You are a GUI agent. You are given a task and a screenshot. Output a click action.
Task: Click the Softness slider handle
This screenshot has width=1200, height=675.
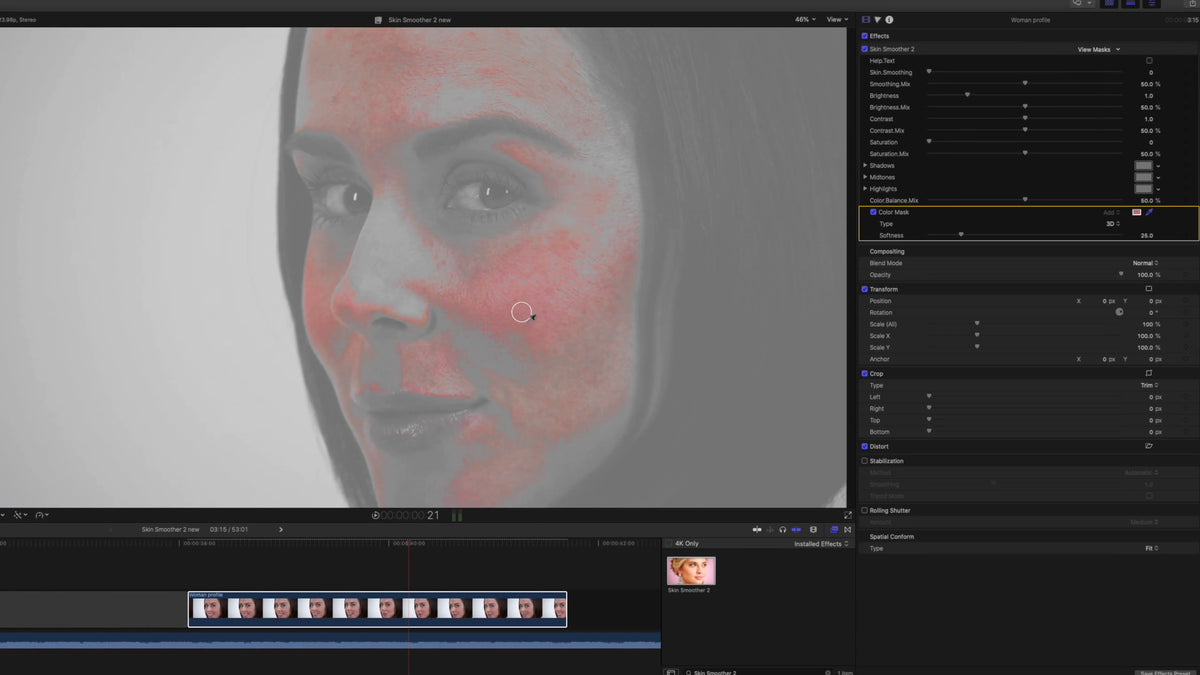[x=961, y=235]
